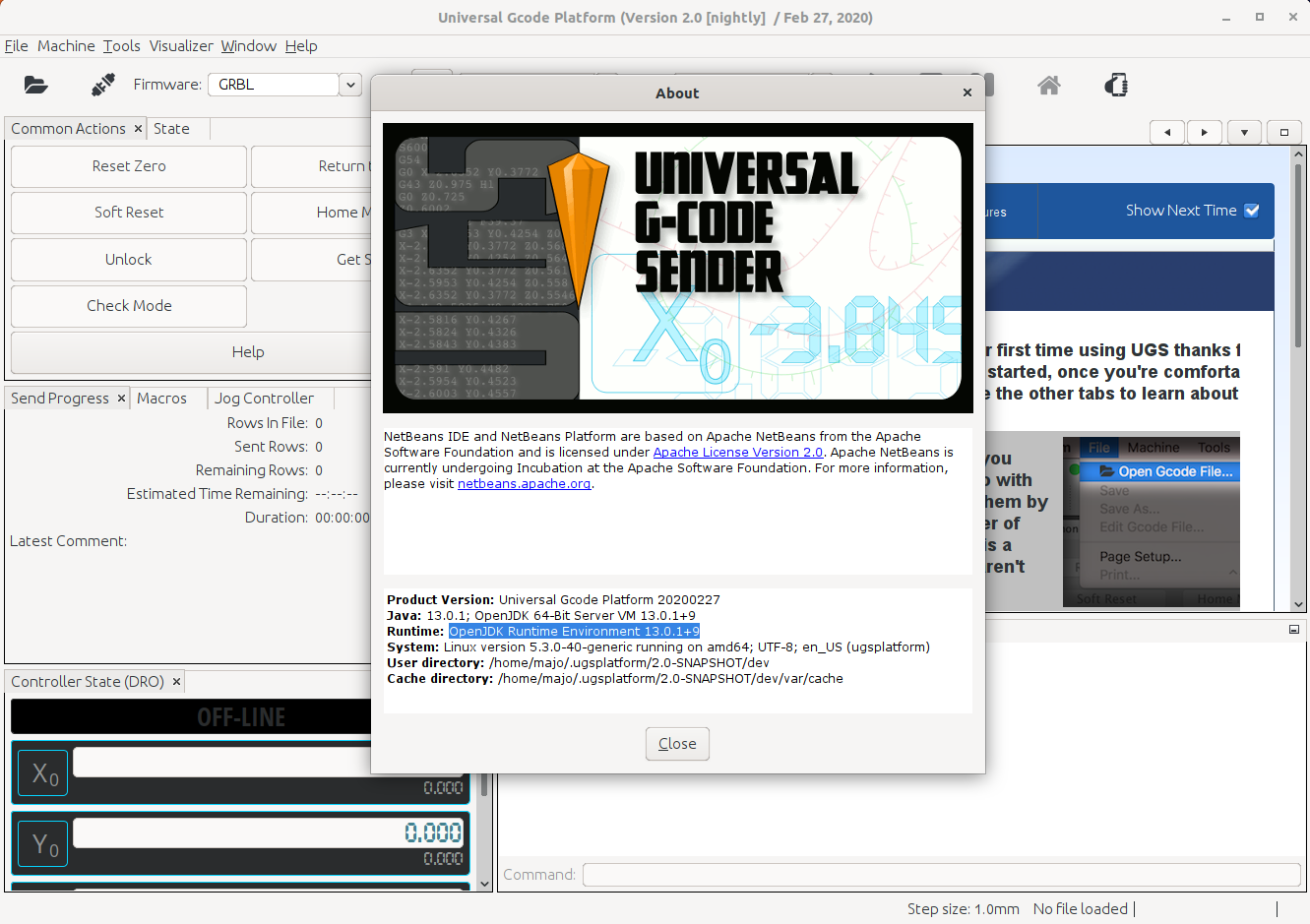Close the About dialog
Image resolution: width=1310 pixels, height=924 pixels.
point(677,744)
